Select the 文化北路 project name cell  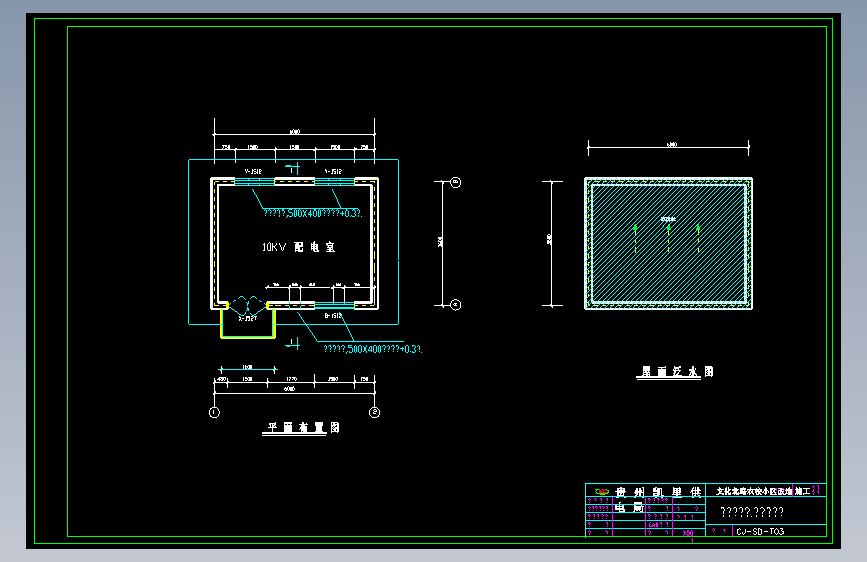click(x=754, y=491)
